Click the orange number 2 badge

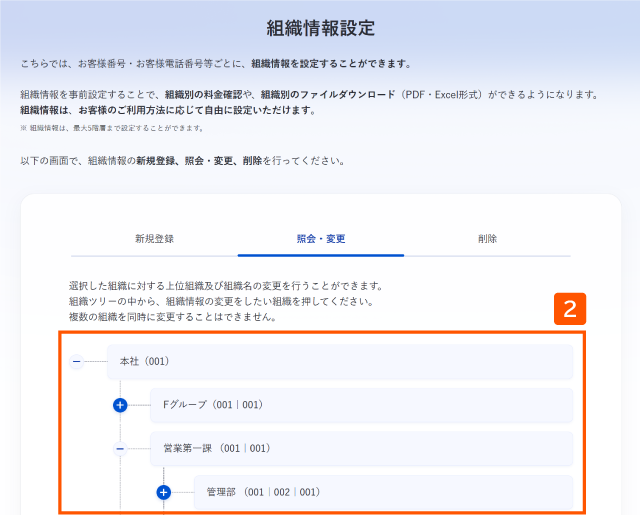[570, 309]
